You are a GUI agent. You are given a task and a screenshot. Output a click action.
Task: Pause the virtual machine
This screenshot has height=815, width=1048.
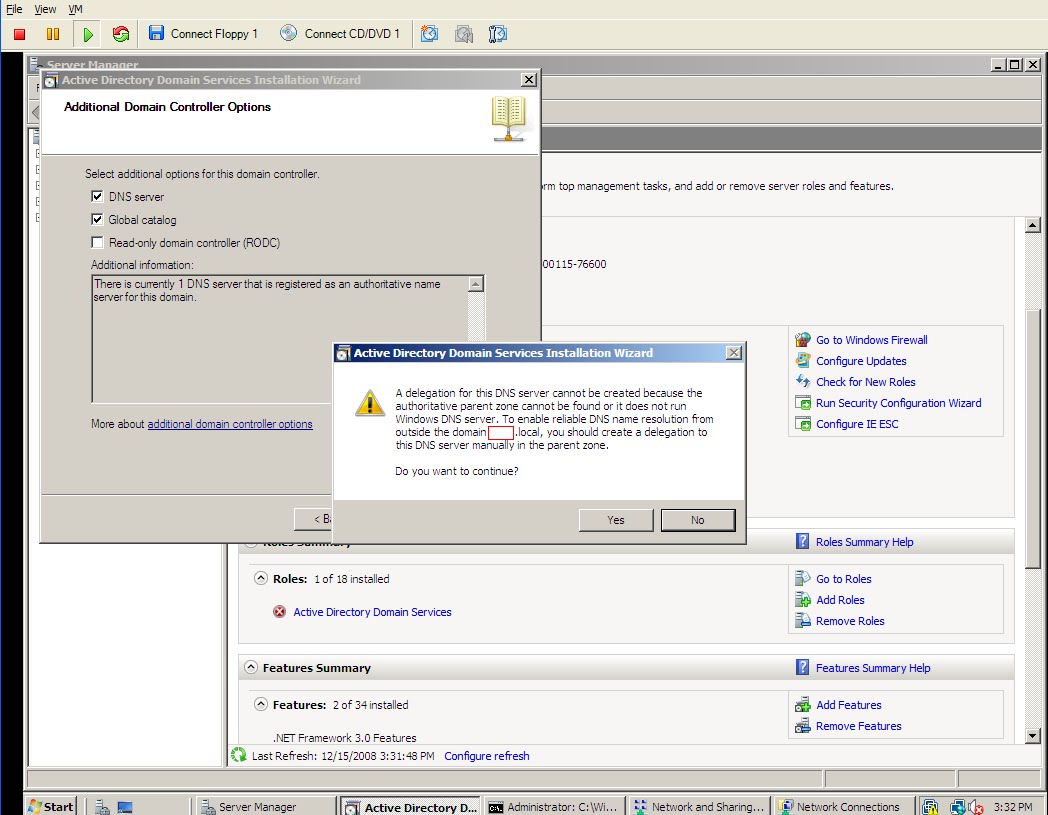53,33
